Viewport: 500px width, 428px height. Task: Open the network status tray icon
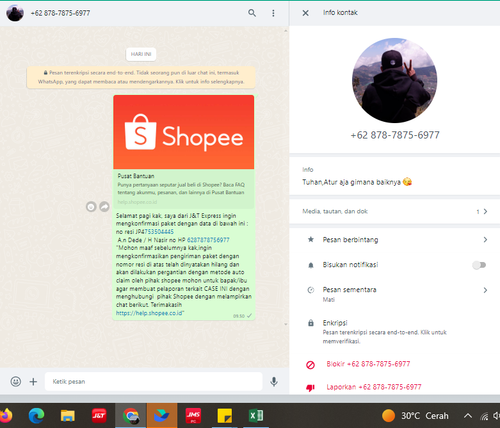pos(484,416)
